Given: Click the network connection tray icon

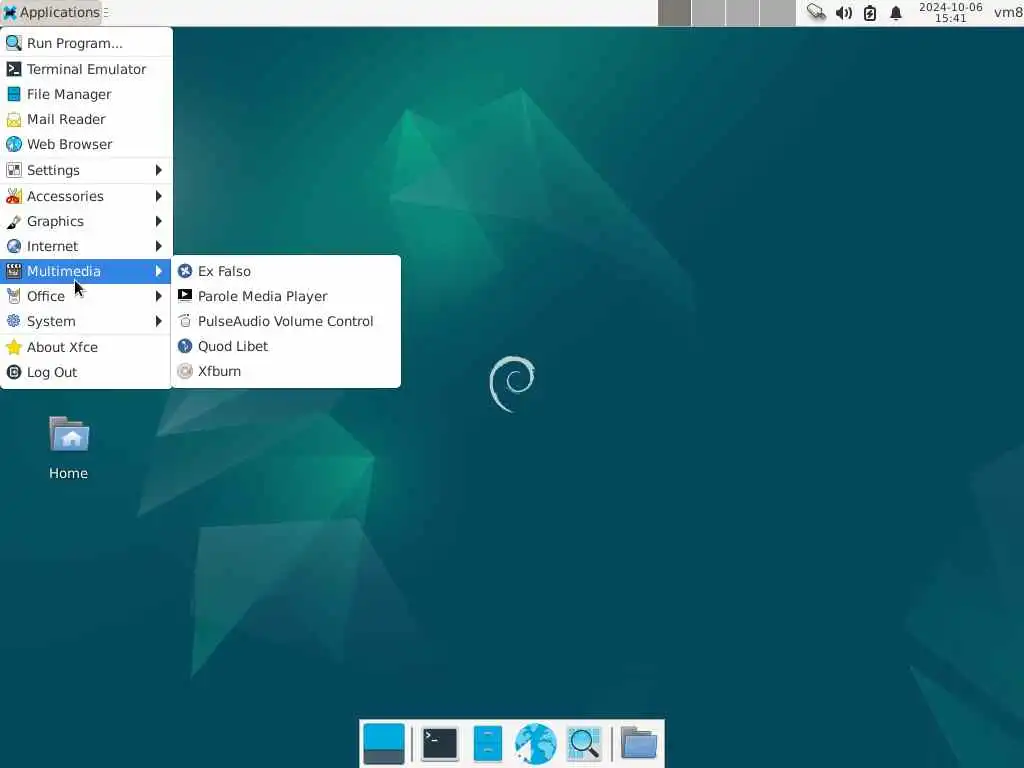Looking at the screenshot, I should coord(816,12).
